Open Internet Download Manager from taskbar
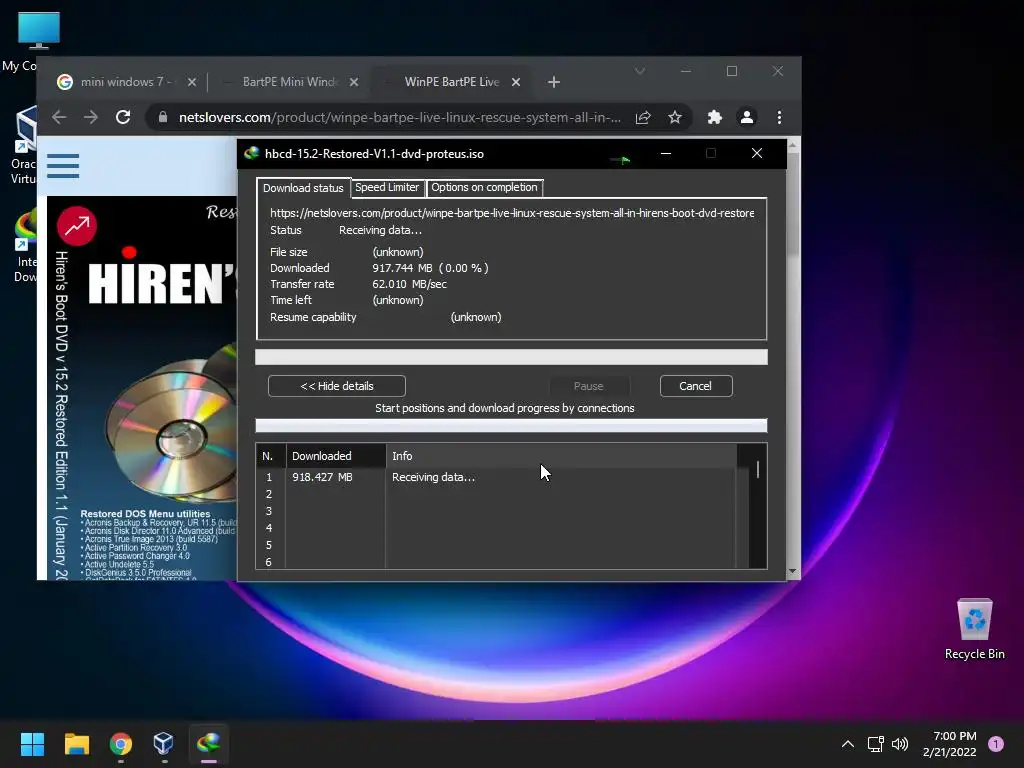This screenshot has width=1024, height=768. (x=208, y=744)
